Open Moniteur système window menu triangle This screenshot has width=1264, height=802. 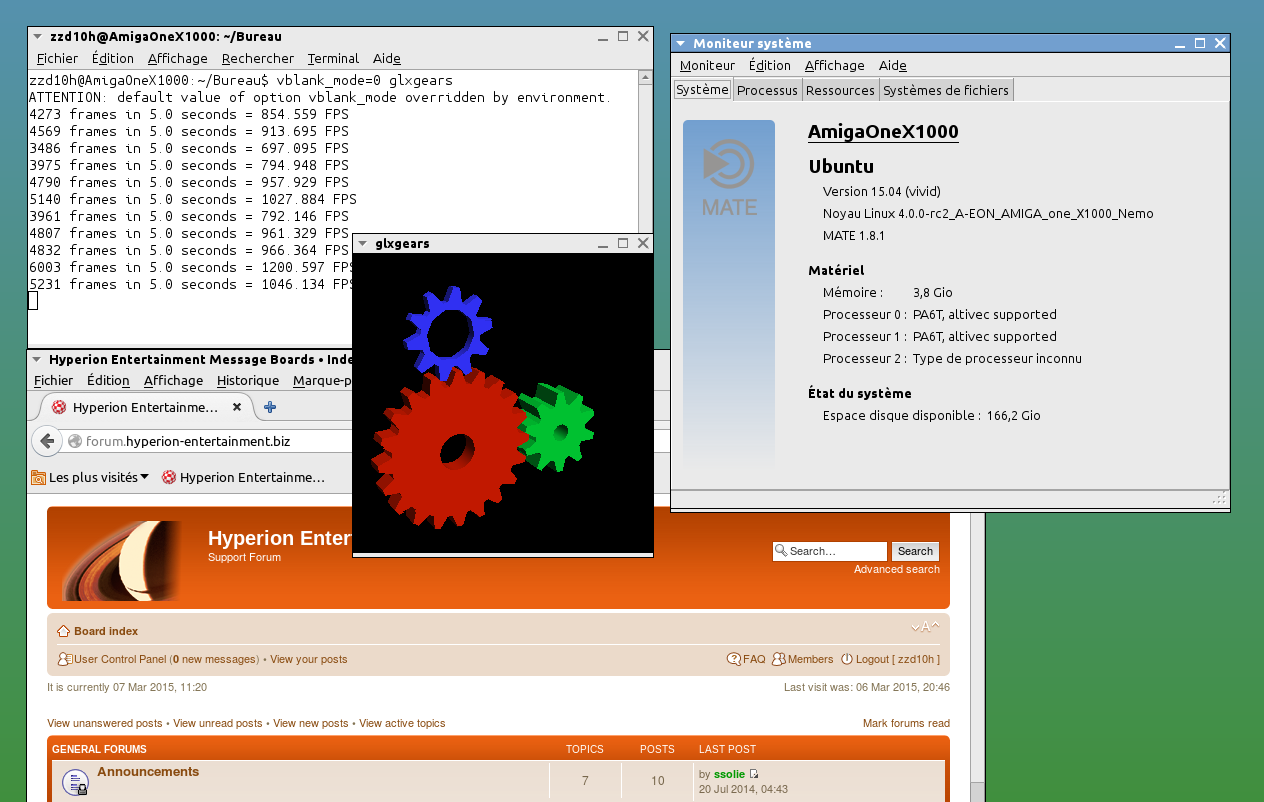680,43
